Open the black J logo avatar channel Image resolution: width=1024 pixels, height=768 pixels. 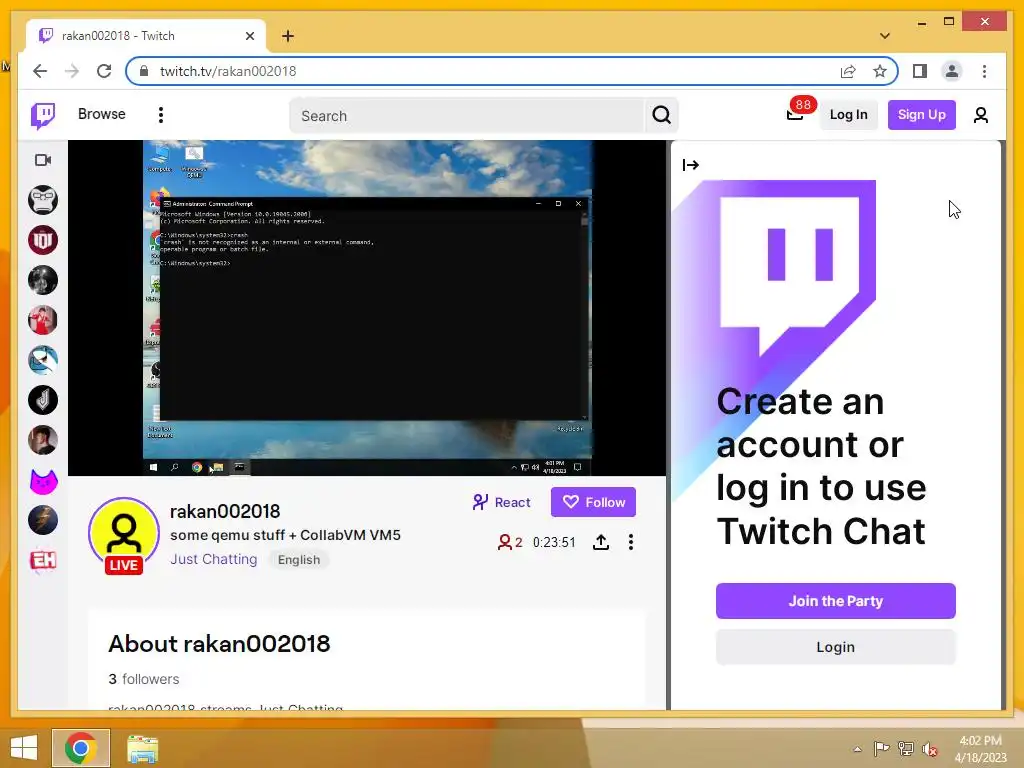click(x=43, y=400)
